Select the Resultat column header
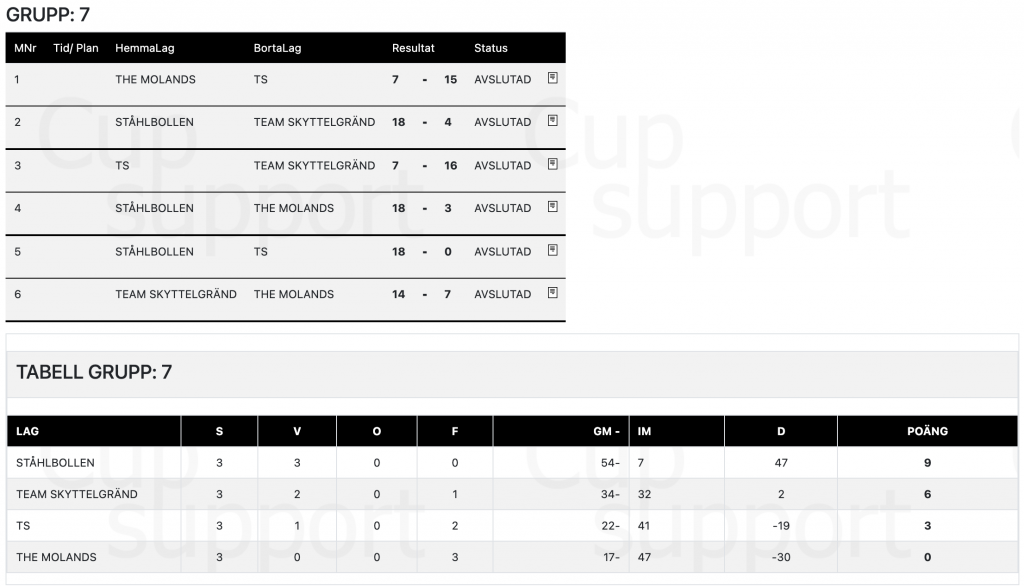 [413, 48]
